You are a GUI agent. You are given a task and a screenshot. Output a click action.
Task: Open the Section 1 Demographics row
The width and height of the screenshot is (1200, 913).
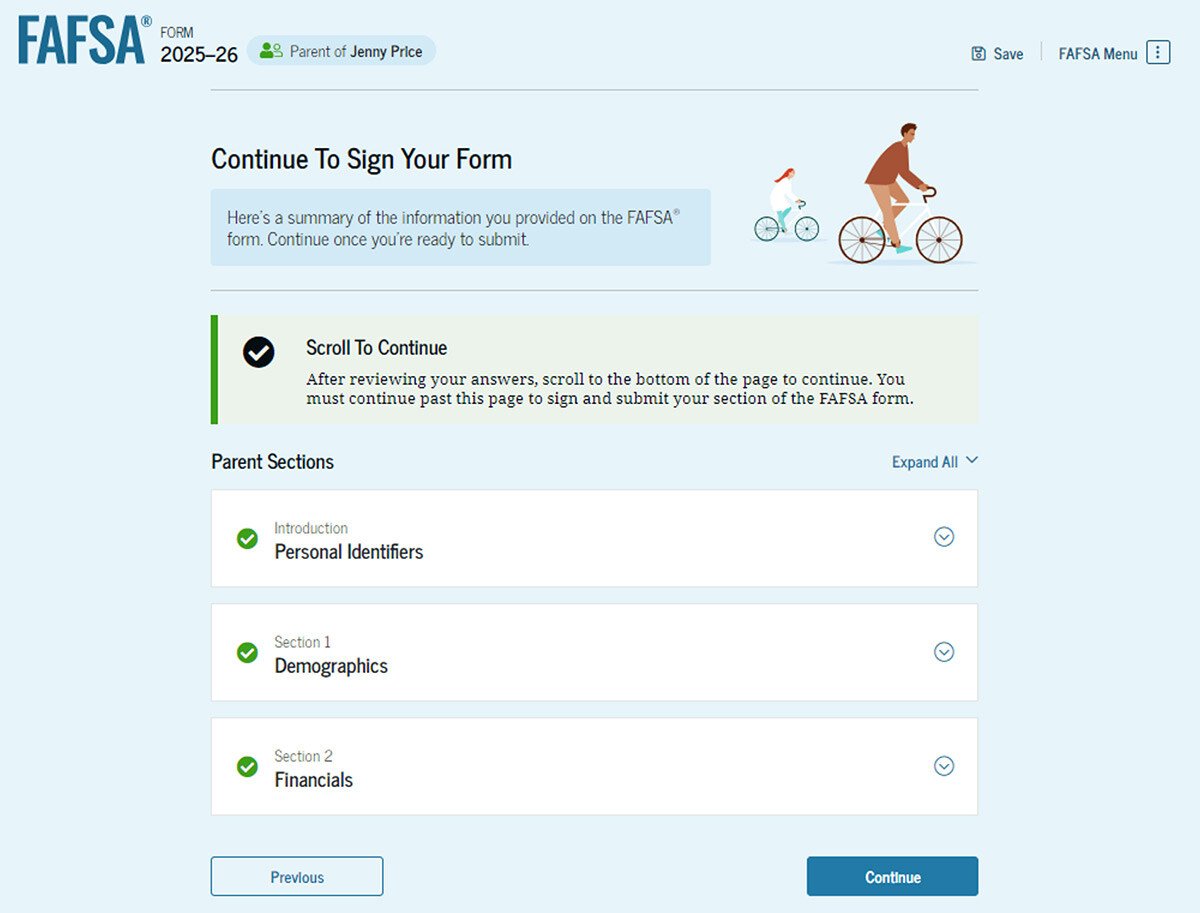(594, 652)
